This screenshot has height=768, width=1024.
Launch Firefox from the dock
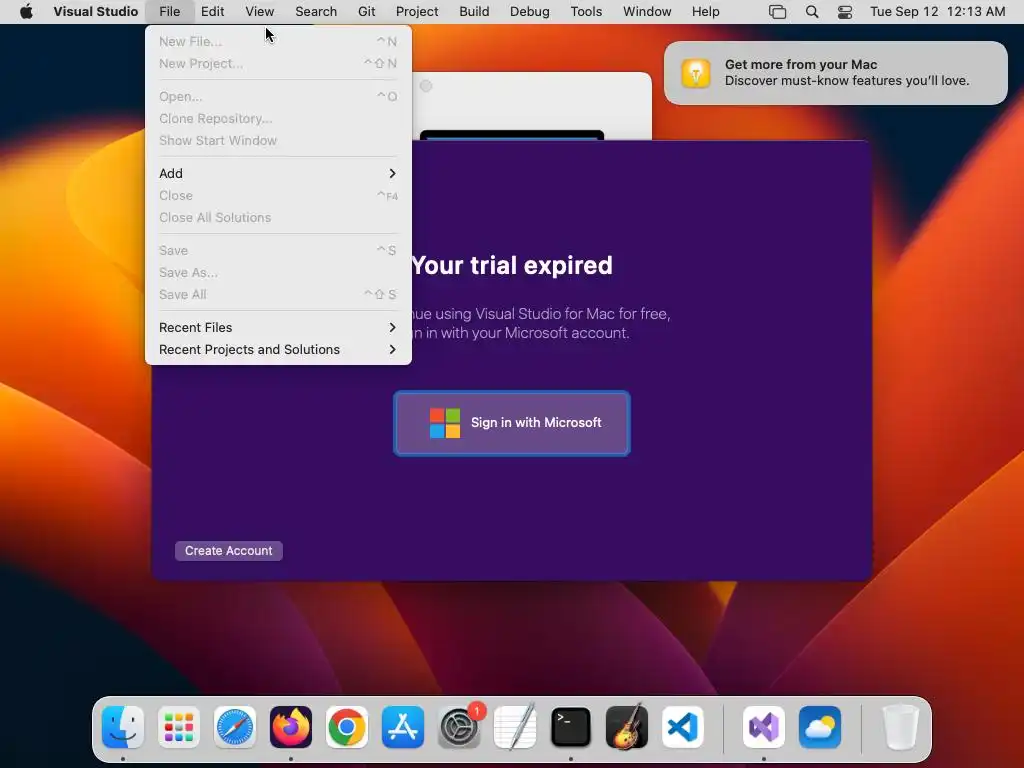(x=291, y=727)
